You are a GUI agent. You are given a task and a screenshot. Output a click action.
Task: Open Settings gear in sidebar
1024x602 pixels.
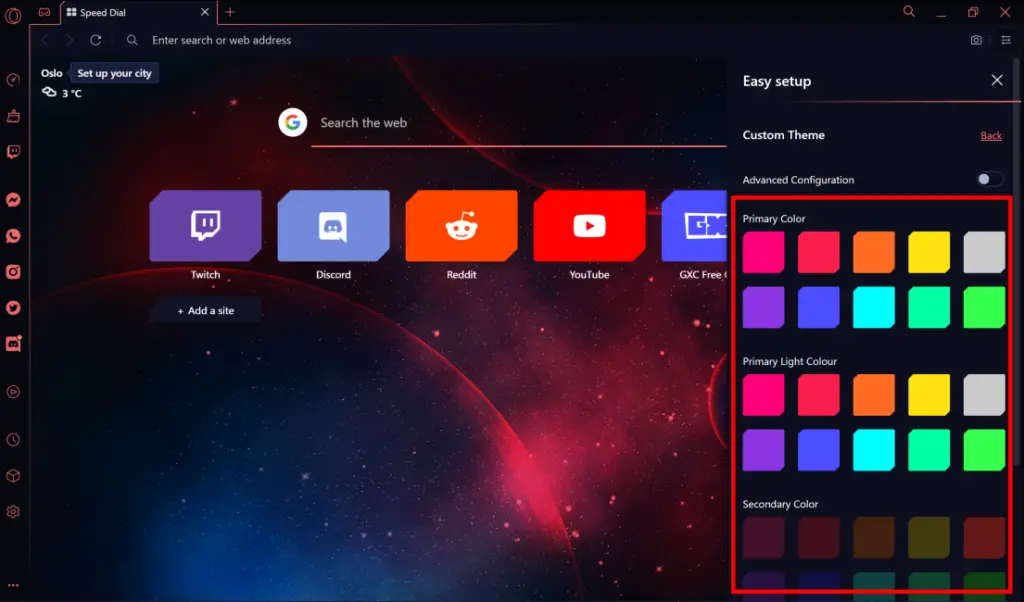click(13, 511)
